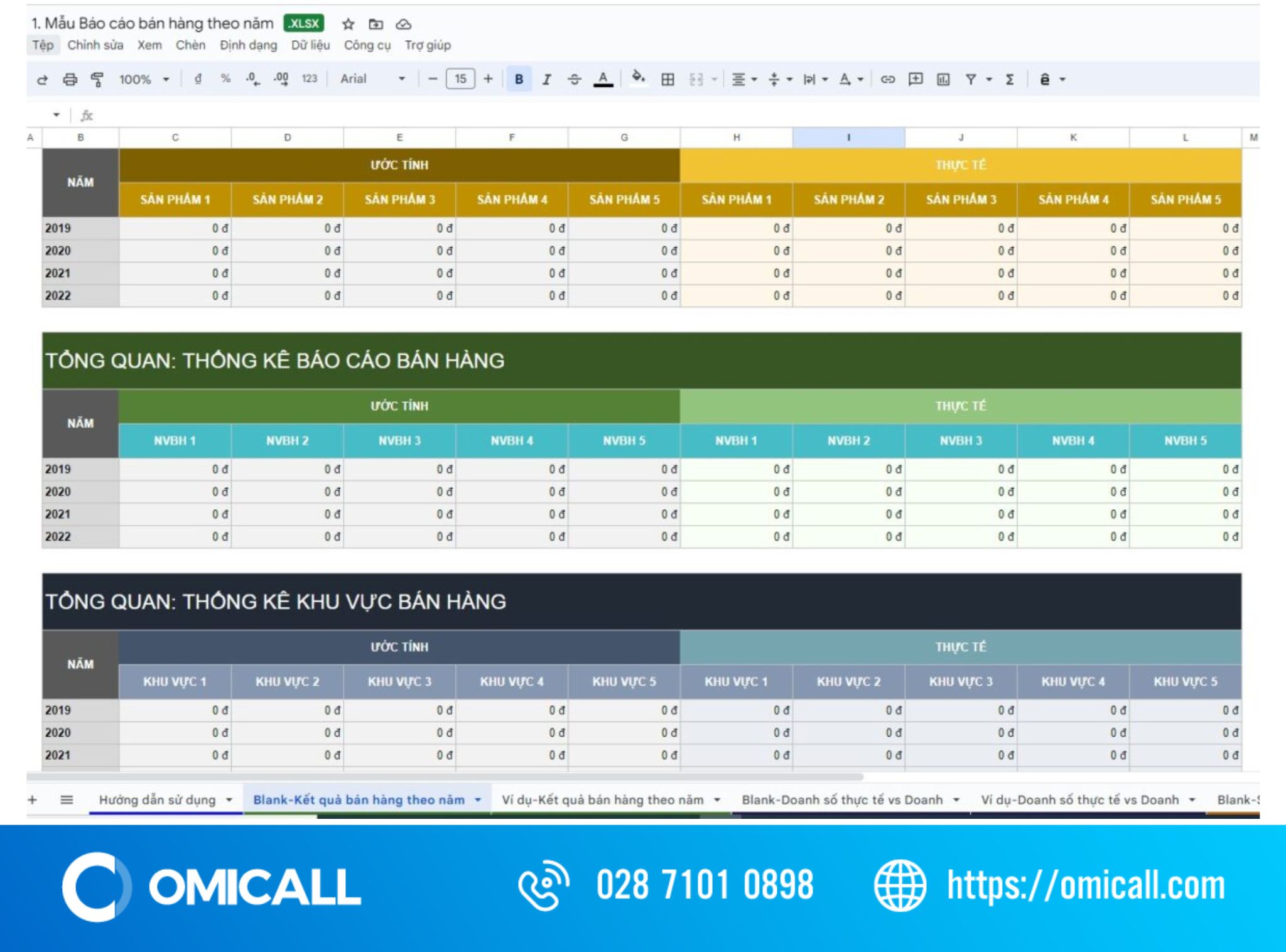Open the Dữ liệu menu
Image resolution: width=1286 pixels, height=952 pixels.
pos(310,45)
